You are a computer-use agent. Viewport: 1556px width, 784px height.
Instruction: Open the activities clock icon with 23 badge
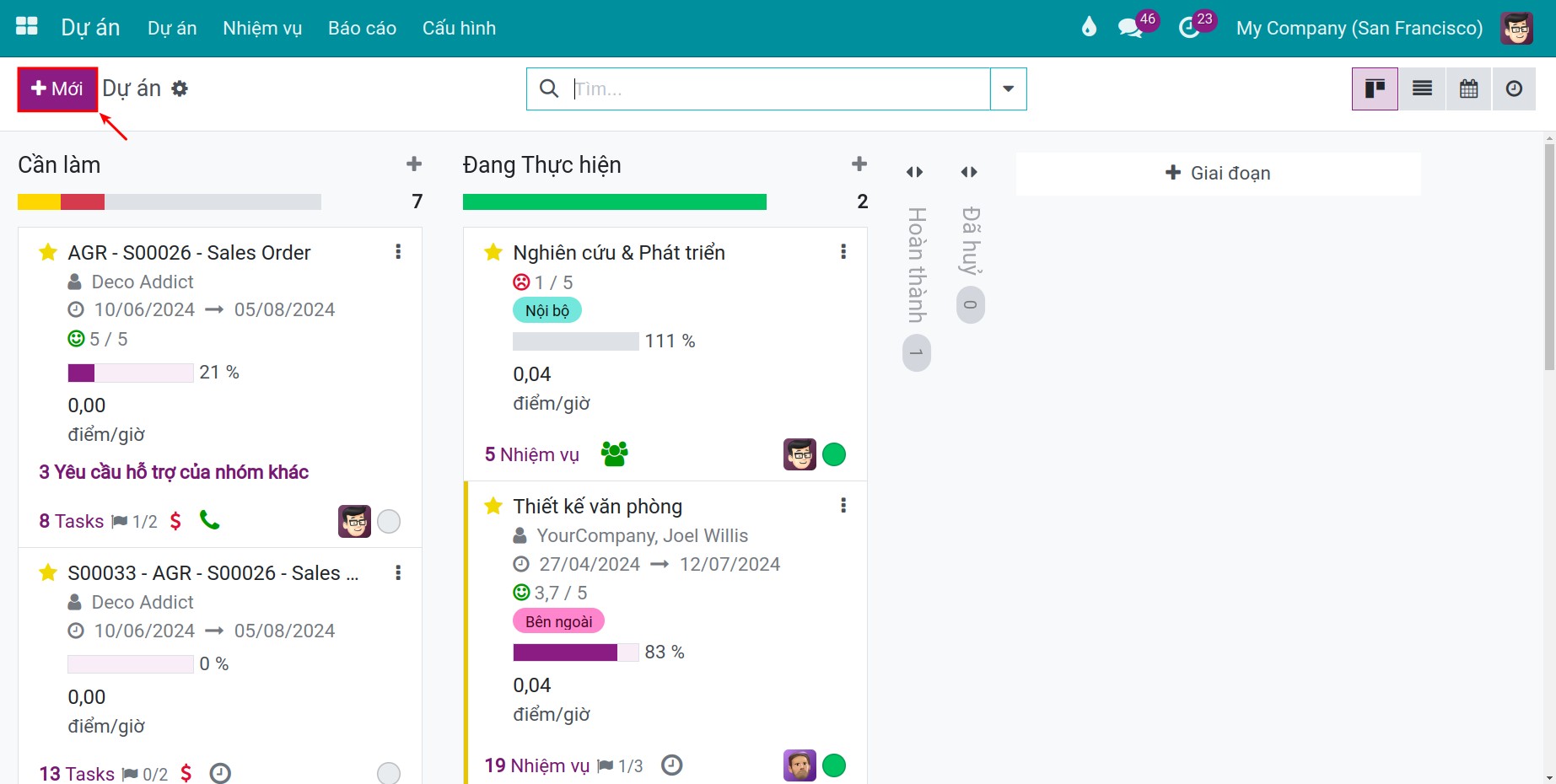click(x=1189, y=28)
